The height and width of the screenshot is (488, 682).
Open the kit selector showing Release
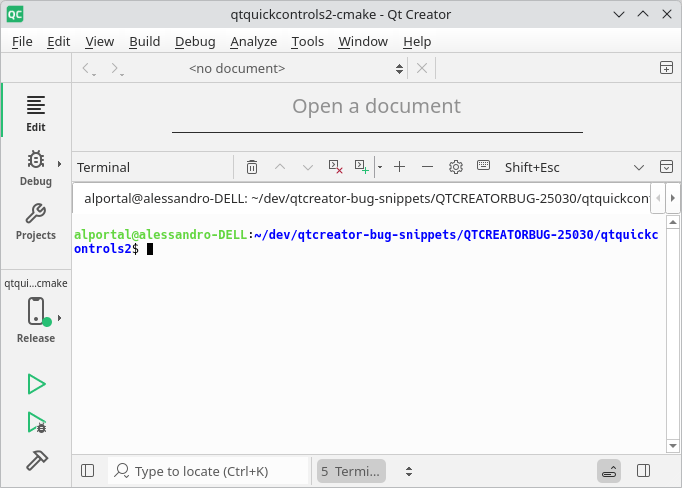click(x=36, y=320)
